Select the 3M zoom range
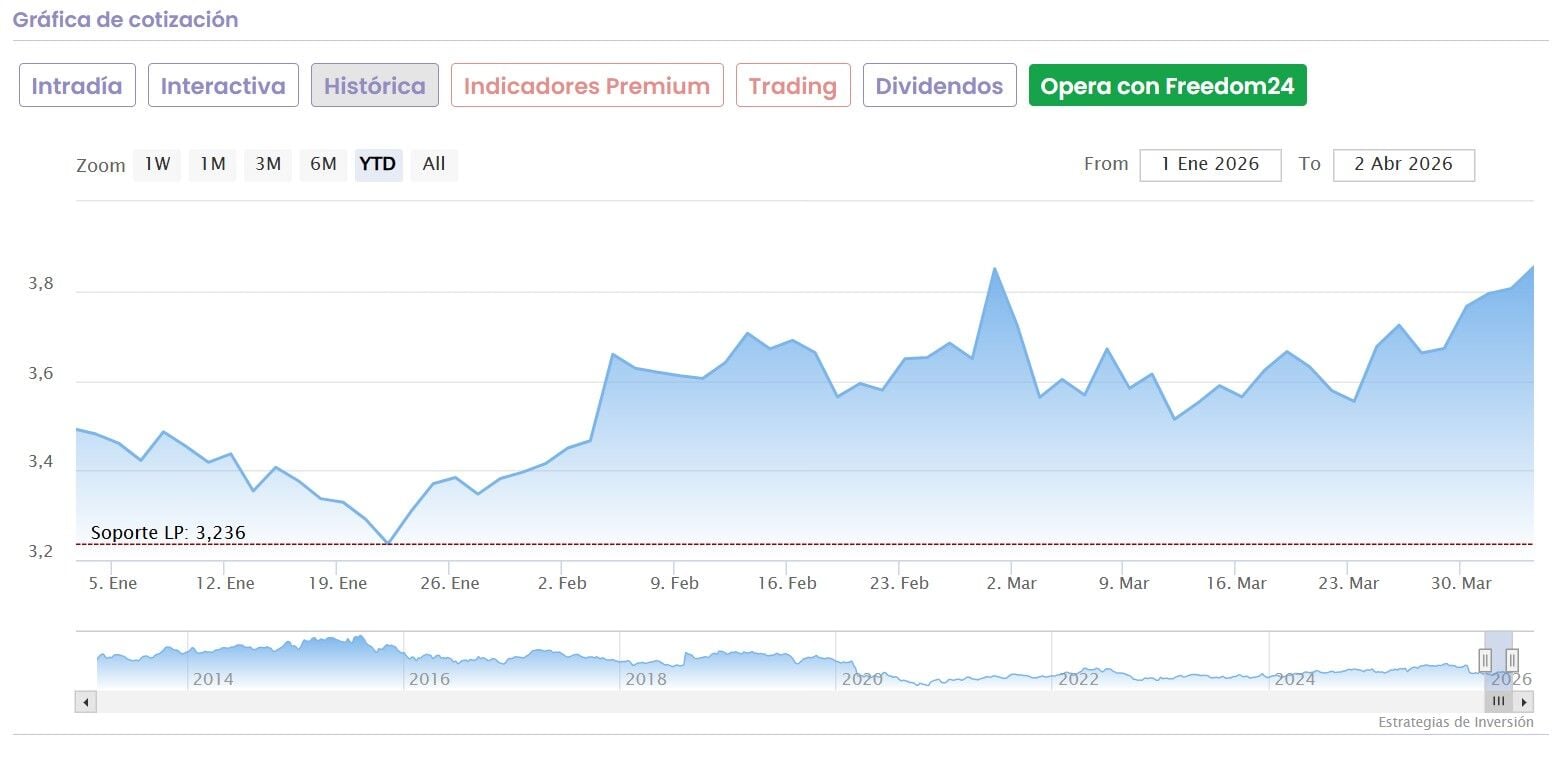This screenshot has width=1559, height=760. pos(267,164)
